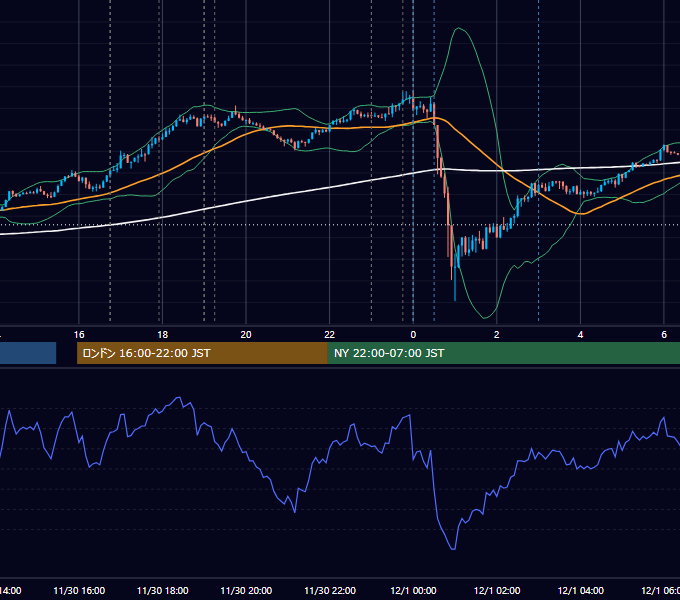Viewport: 680px width, 600px height.
Task: Click the 12/1 00:00 date label
Action: (413, 591)
